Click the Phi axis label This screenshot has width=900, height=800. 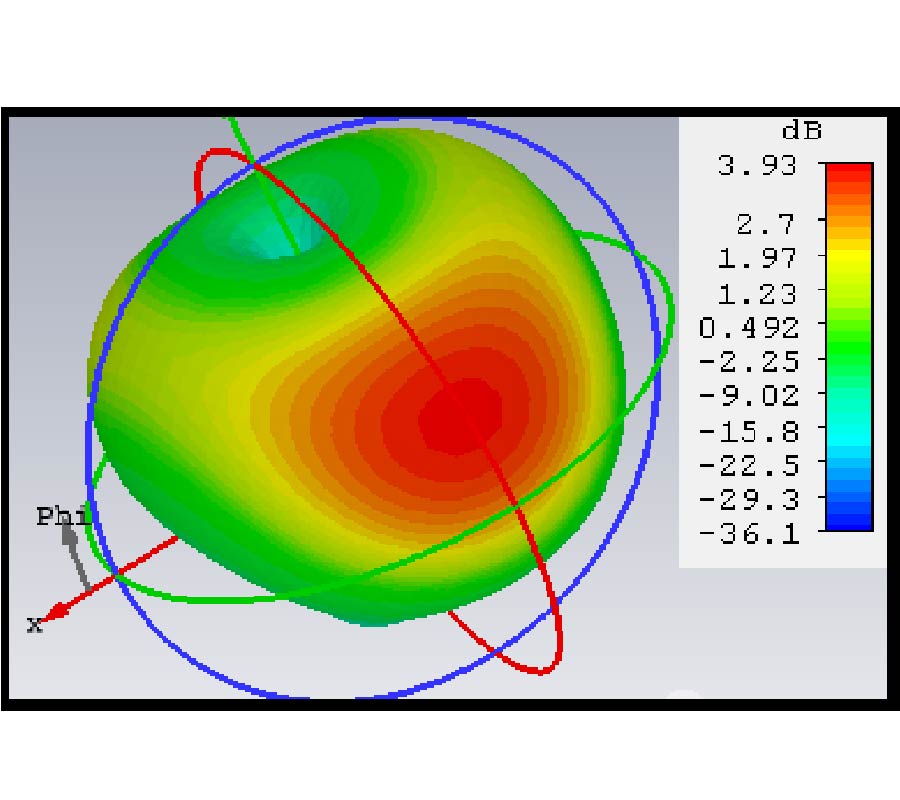coord(62,517)
